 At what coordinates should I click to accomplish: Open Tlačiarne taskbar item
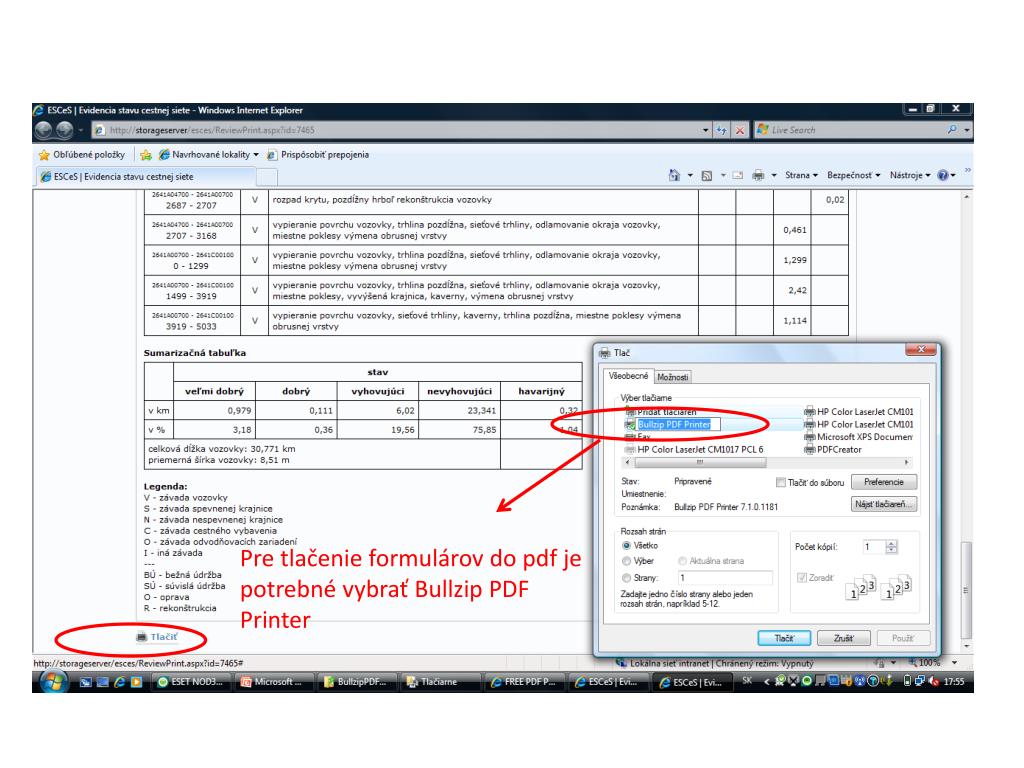click(x=439, y=682)
